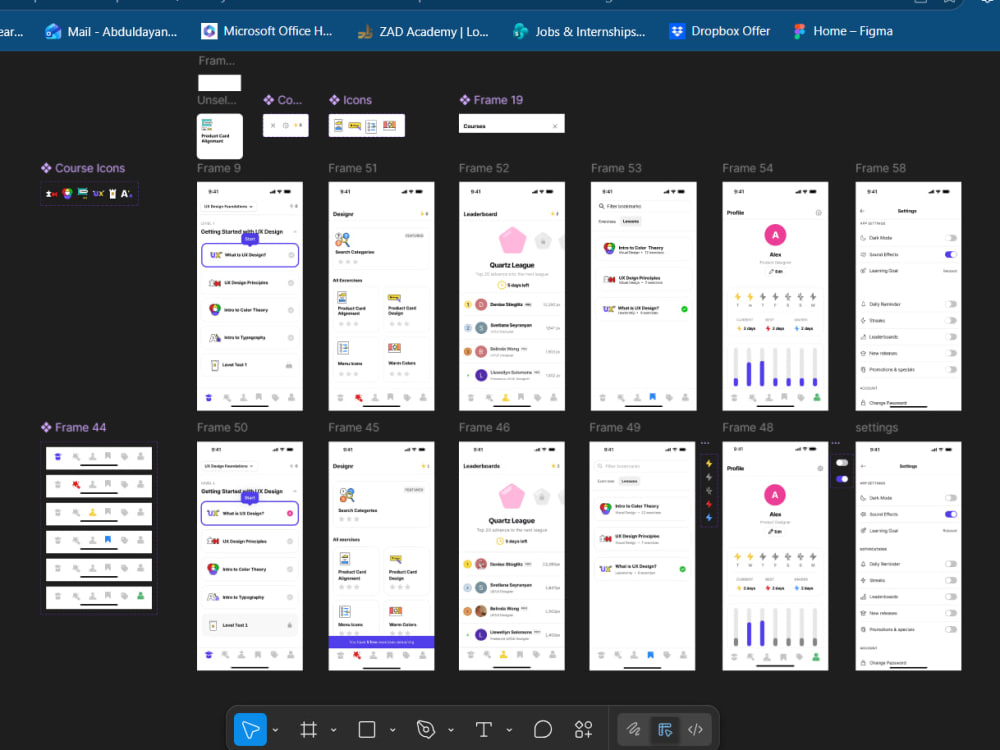Click the search magnifier icon in Frame 53's filter bar
This screenshot has width=1000, height=750.
601,206
